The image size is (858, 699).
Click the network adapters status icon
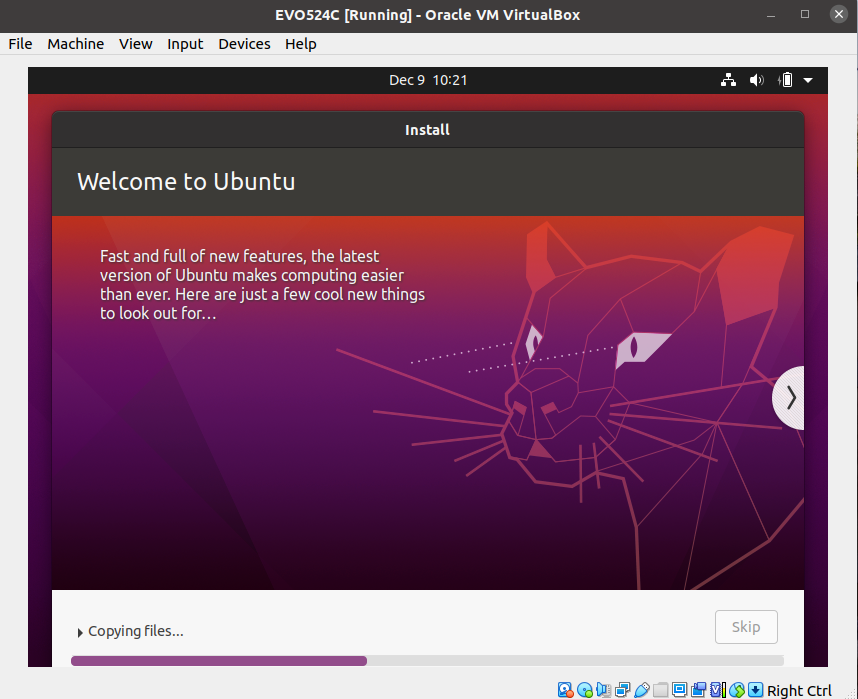tap(623, 690)
